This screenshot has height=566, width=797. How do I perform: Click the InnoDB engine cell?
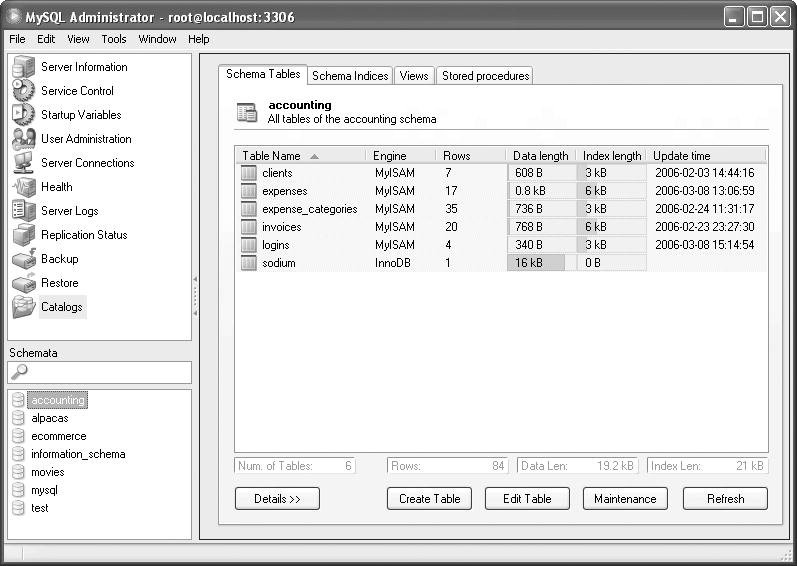(x=393, y=263)
